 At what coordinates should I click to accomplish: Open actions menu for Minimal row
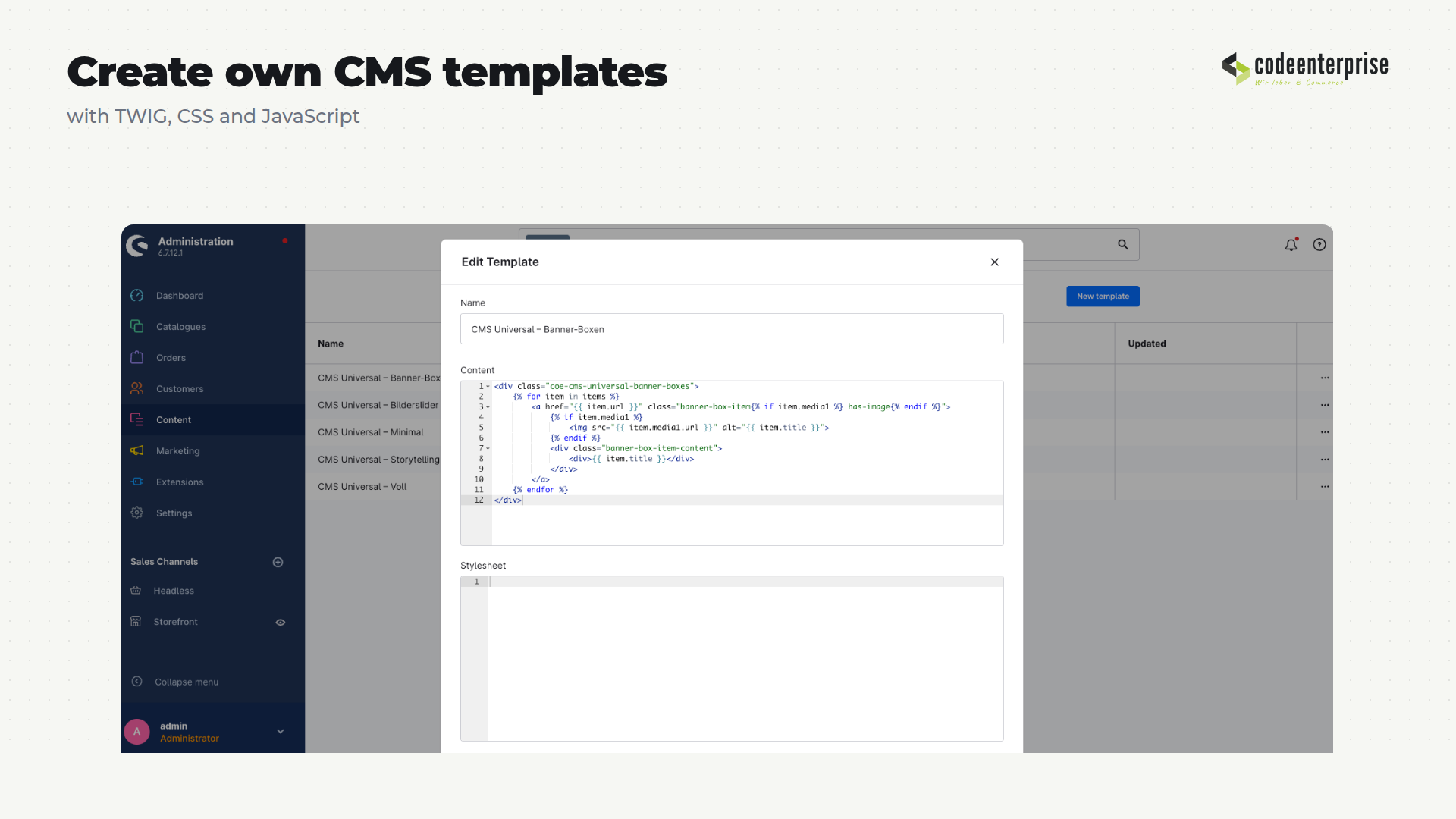(x=1325, y=432)
